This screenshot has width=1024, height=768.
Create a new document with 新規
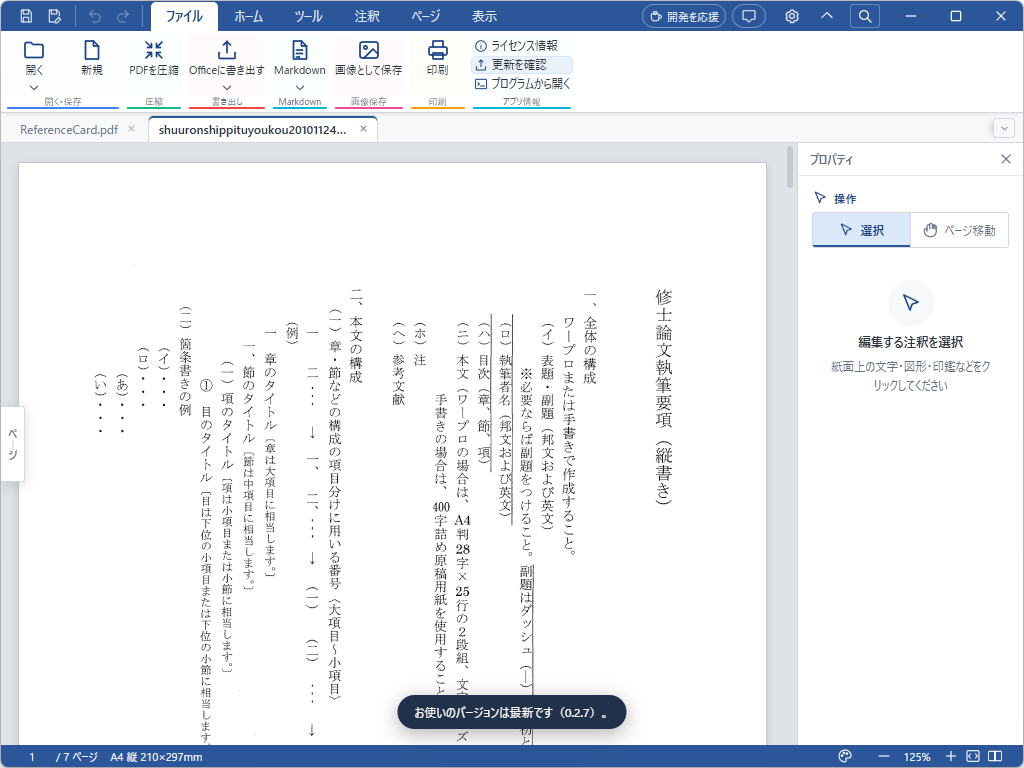point(91,58)
